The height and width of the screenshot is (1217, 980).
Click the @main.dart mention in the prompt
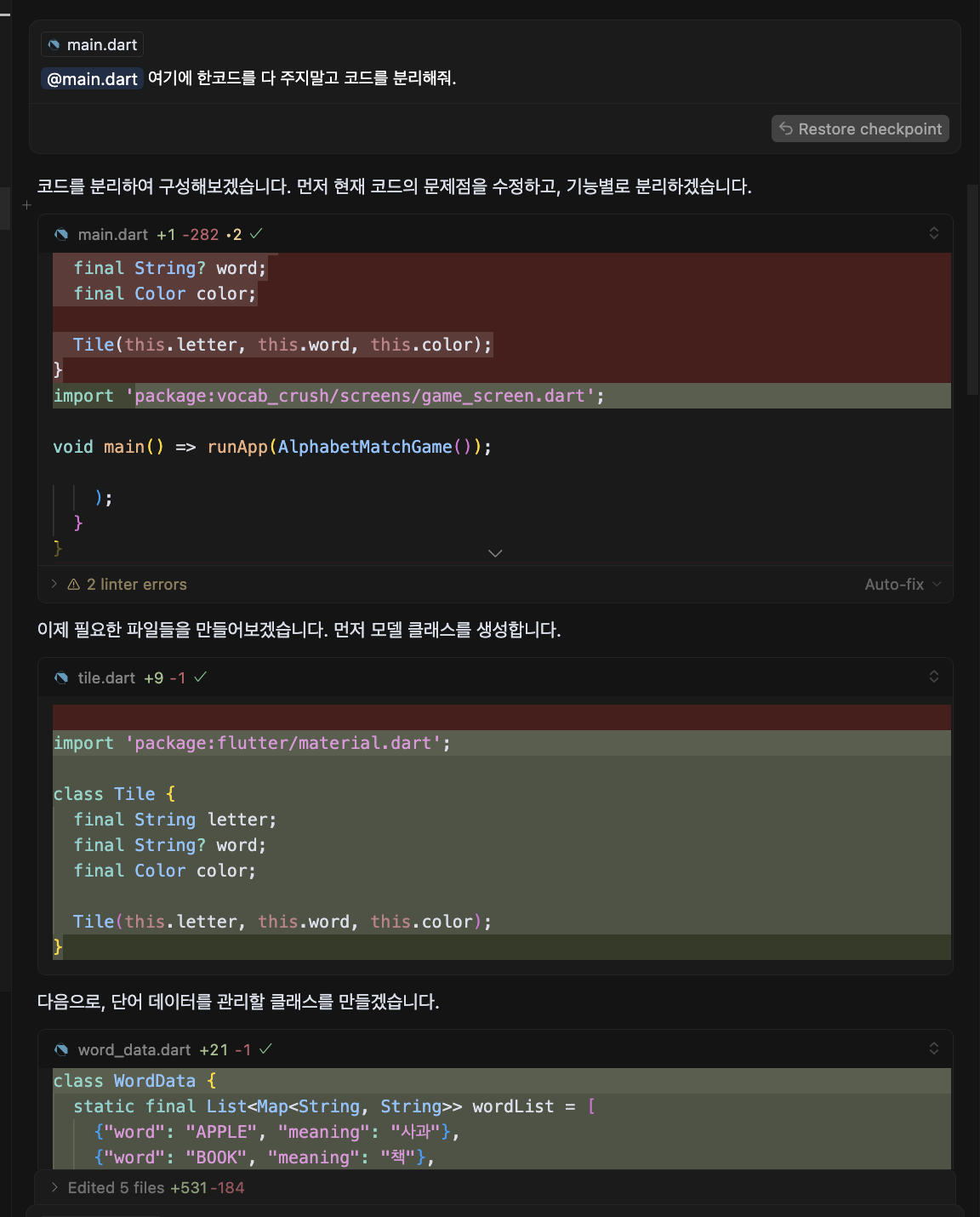[92, 79]
